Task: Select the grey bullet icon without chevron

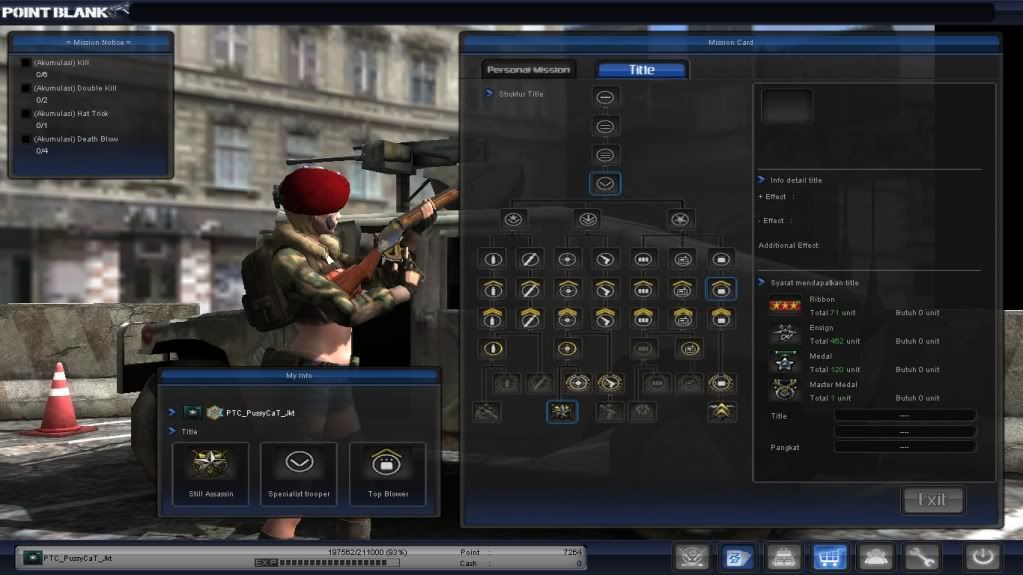Action: click(x=493, y=259)
